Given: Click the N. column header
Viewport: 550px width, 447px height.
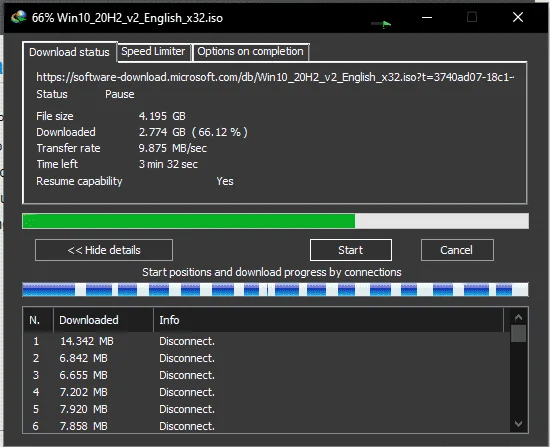Looking at the screenshot, I should point(38,320).
